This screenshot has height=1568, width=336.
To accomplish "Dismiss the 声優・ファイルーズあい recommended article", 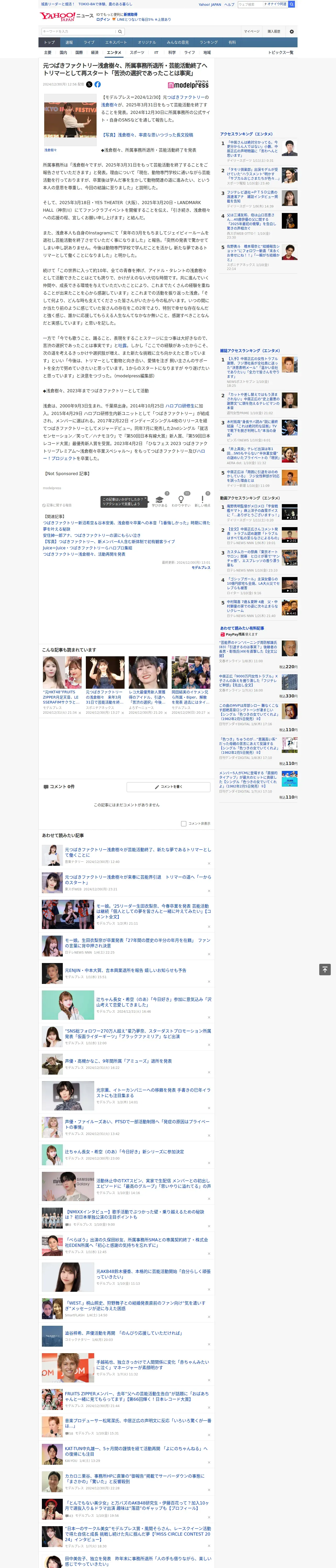I will (209, 1136).
